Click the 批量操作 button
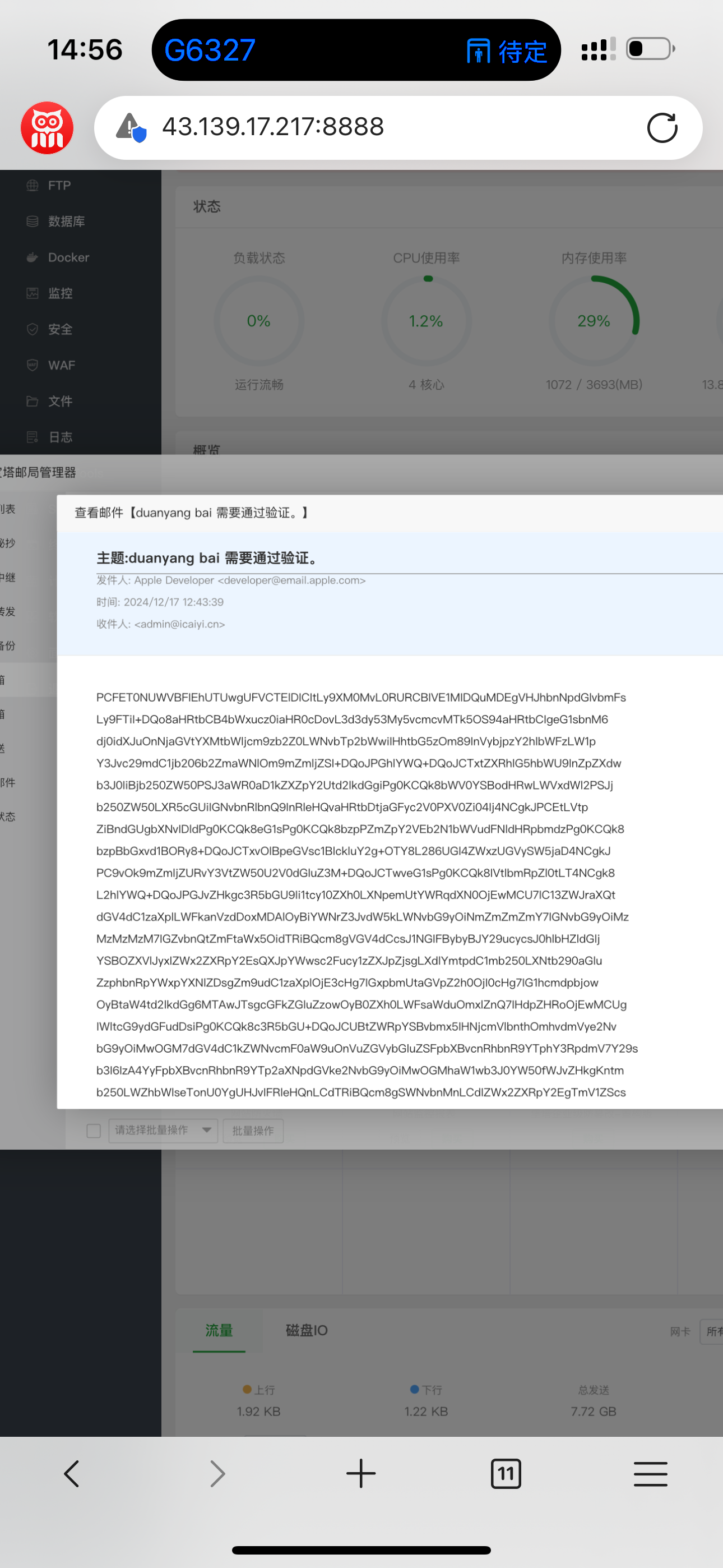 coord(253,1131)
